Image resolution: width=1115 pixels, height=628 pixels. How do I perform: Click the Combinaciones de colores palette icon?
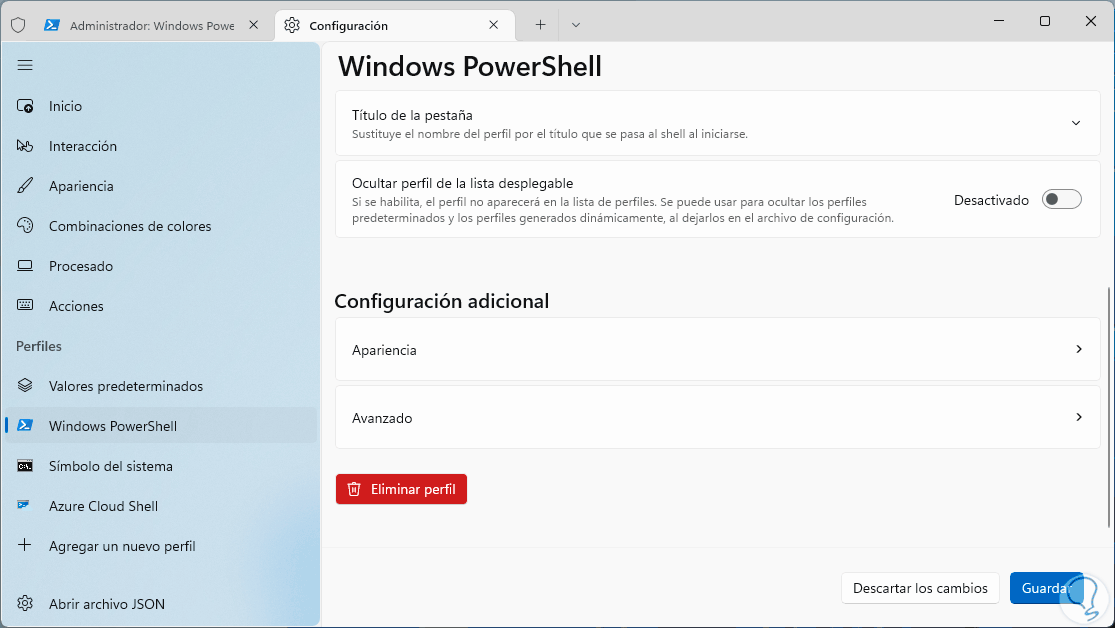tap(26, 226)
